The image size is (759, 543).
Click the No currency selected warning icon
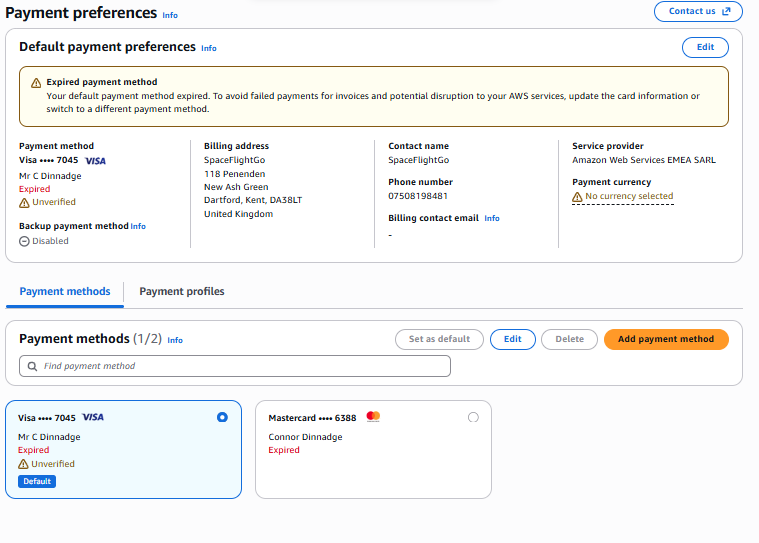[x=577, y=196]
